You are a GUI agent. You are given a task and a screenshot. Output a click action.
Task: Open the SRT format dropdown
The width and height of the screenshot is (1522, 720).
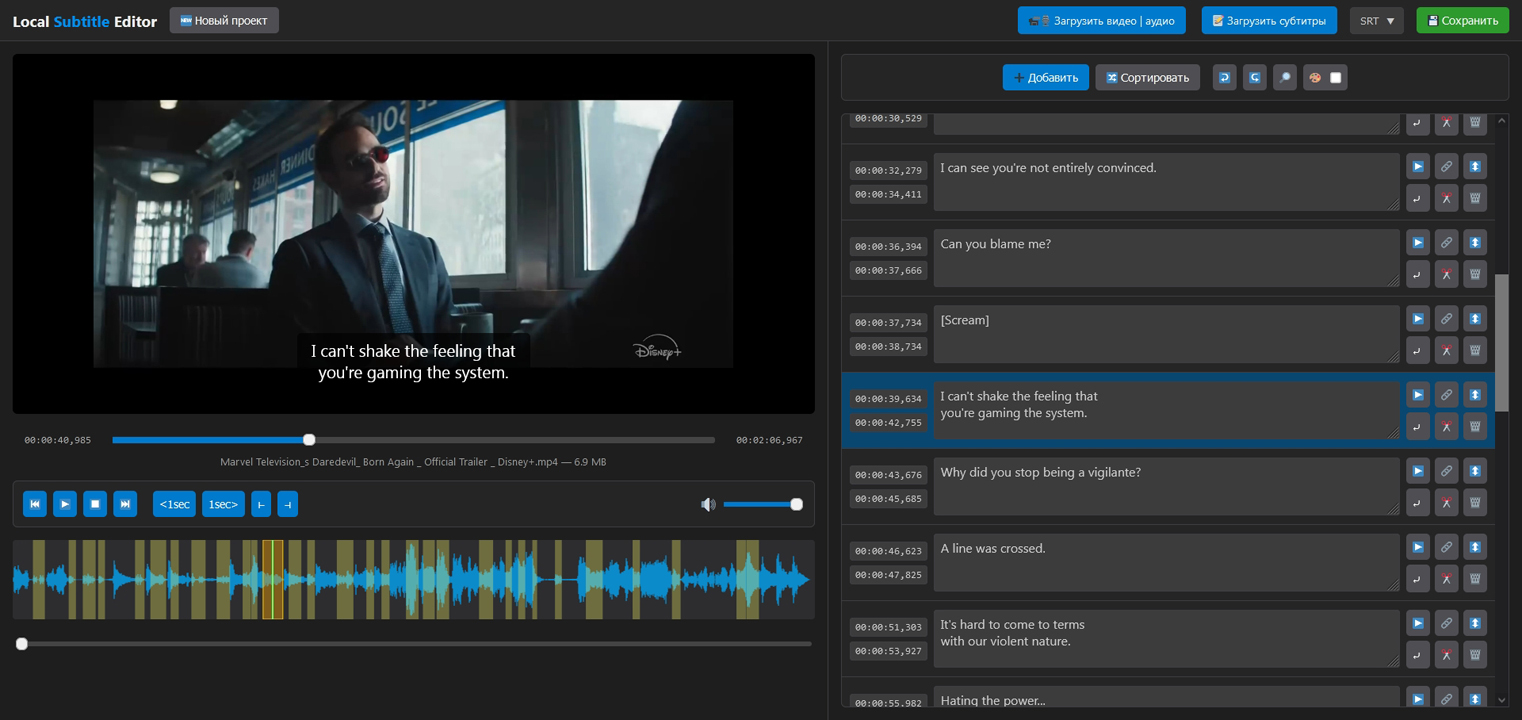tap(1376, 20)
